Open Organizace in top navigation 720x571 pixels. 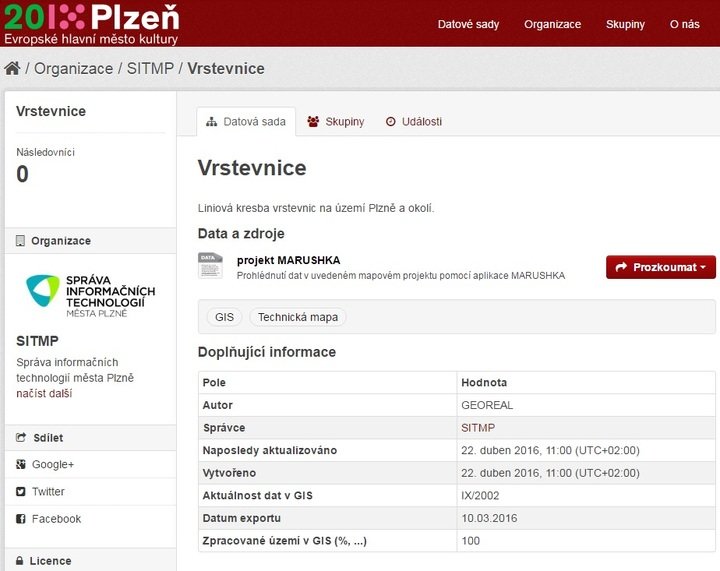click(x=552, y=24)
